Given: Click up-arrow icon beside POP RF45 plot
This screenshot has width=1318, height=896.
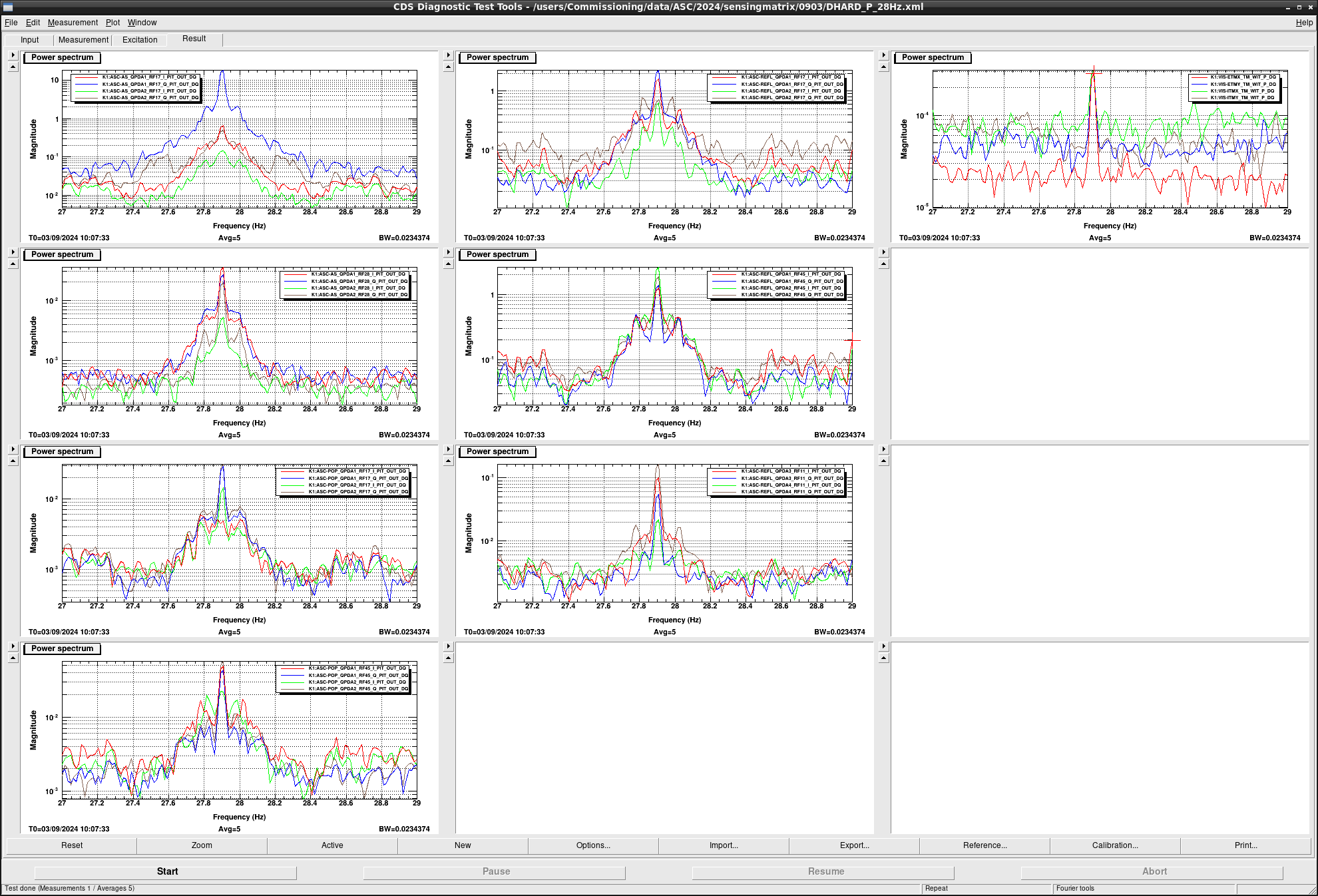Looking at the screenshot, I should [x=13, y=658].
